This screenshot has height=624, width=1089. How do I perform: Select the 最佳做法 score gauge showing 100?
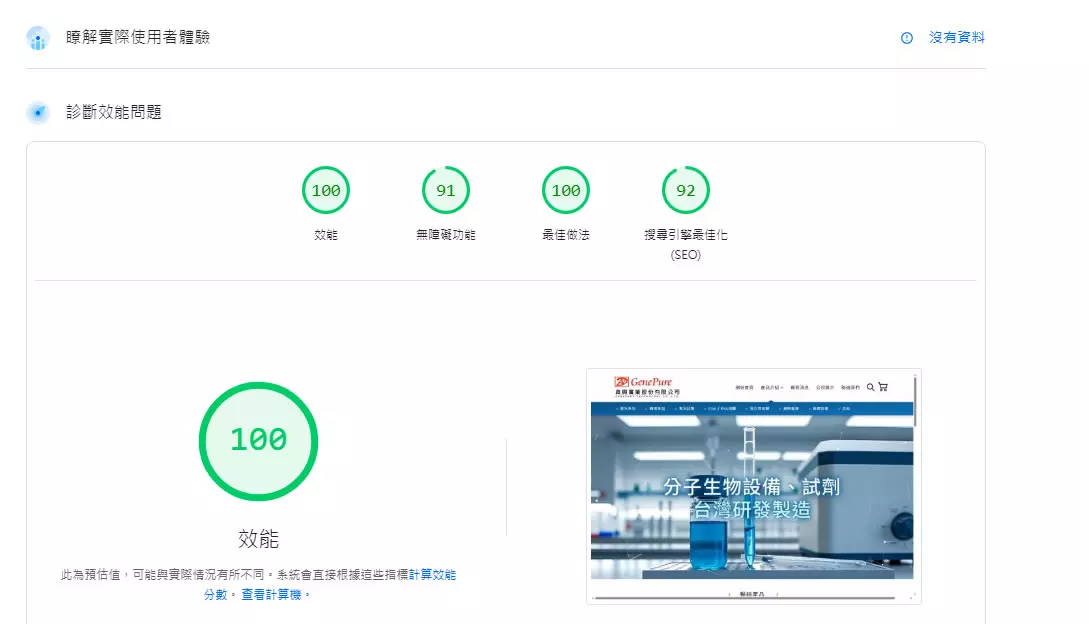pos(566,190)
